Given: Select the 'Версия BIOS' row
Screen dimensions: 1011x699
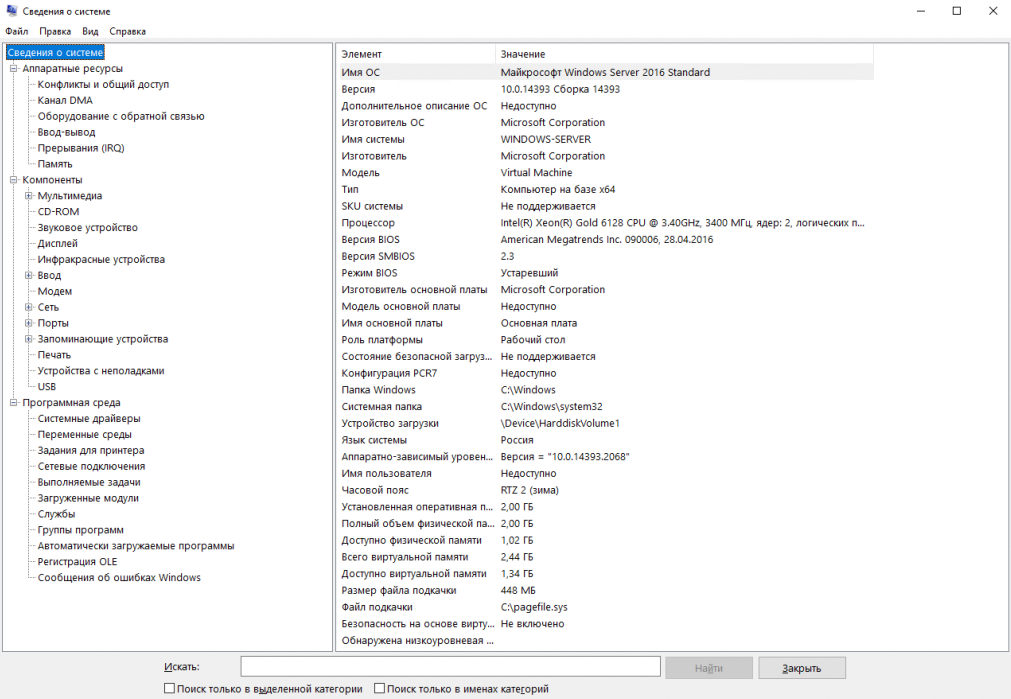Looking at the screenshot, I should [x=605, y=239].
